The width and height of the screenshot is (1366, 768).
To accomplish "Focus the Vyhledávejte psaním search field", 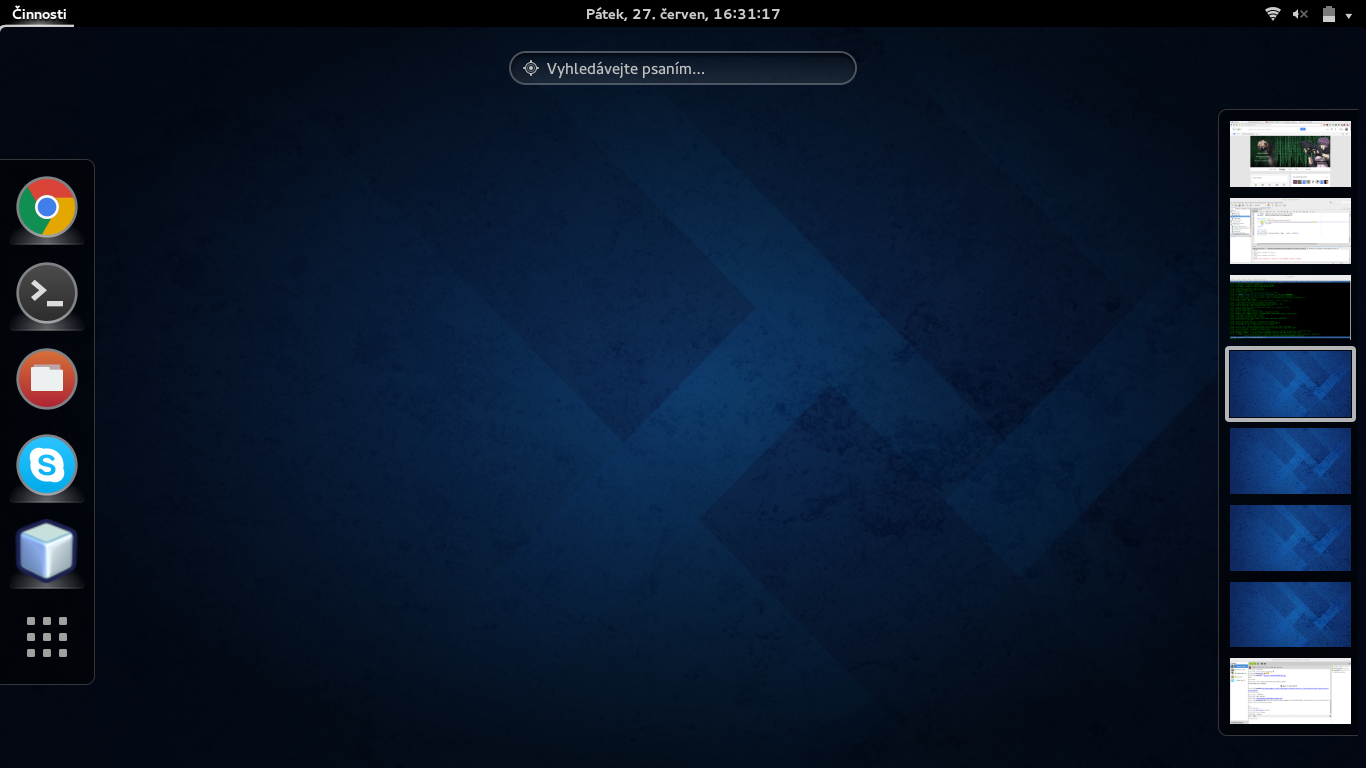I will click(683, 68).
